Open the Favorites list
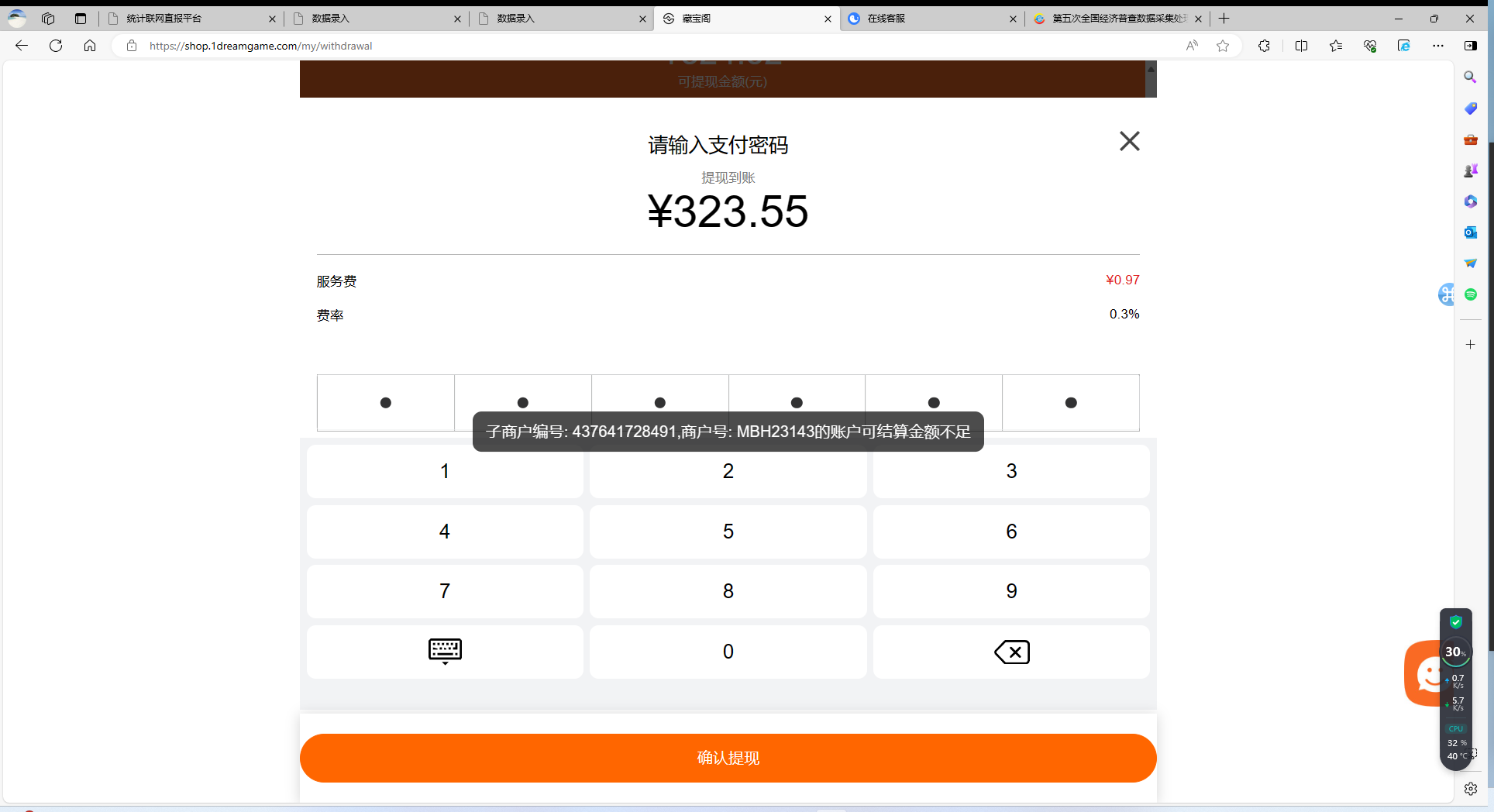Screen dimensions: 1494x812 click(x=1336, y=46)
